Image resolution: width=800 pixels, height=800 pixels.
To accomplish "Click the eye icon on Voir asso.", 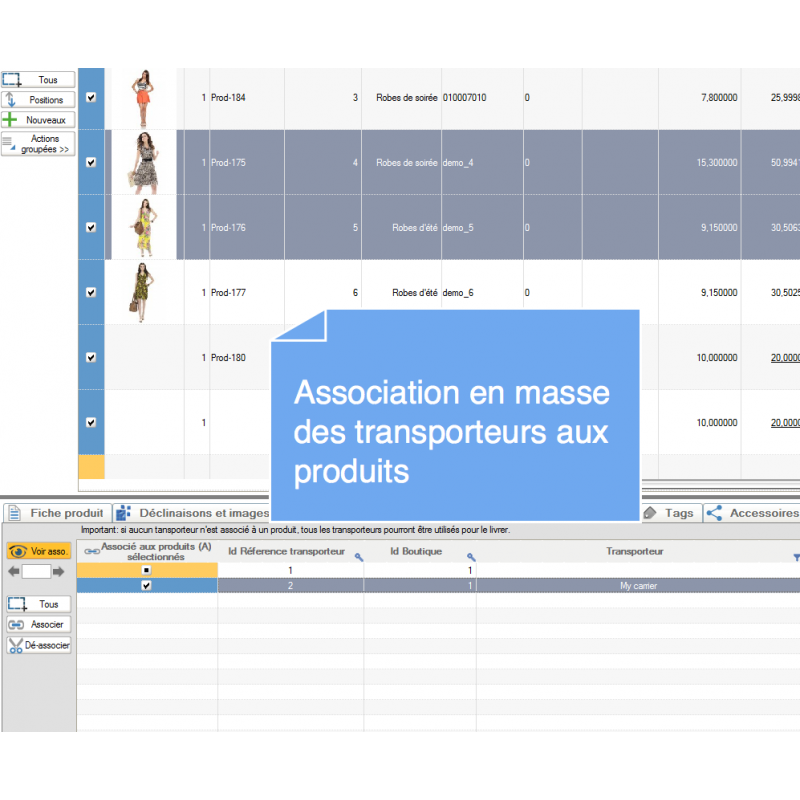I will (x=18, y=551).
